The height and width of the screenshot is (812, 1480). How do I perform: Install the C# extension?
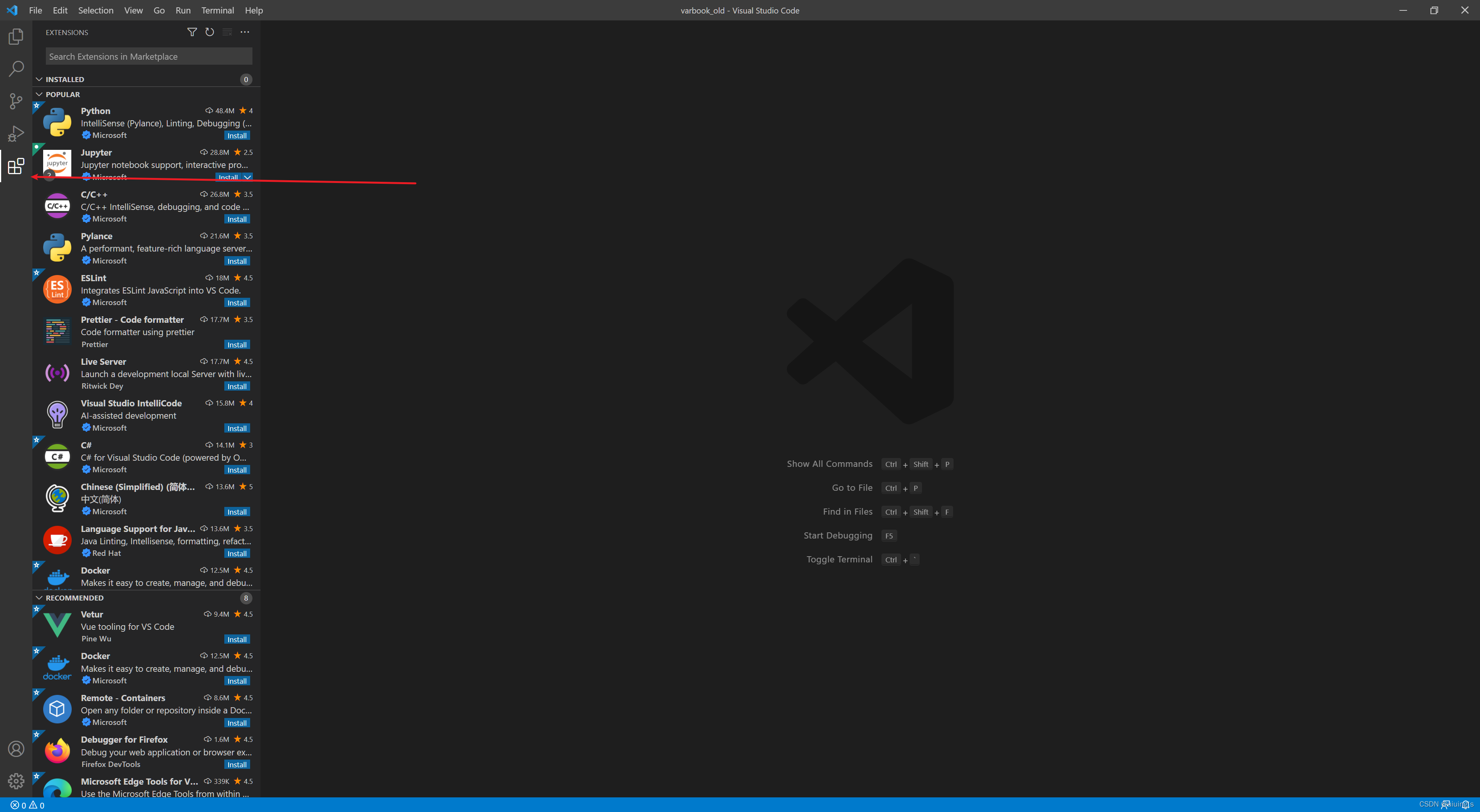(x=237, y=470)
